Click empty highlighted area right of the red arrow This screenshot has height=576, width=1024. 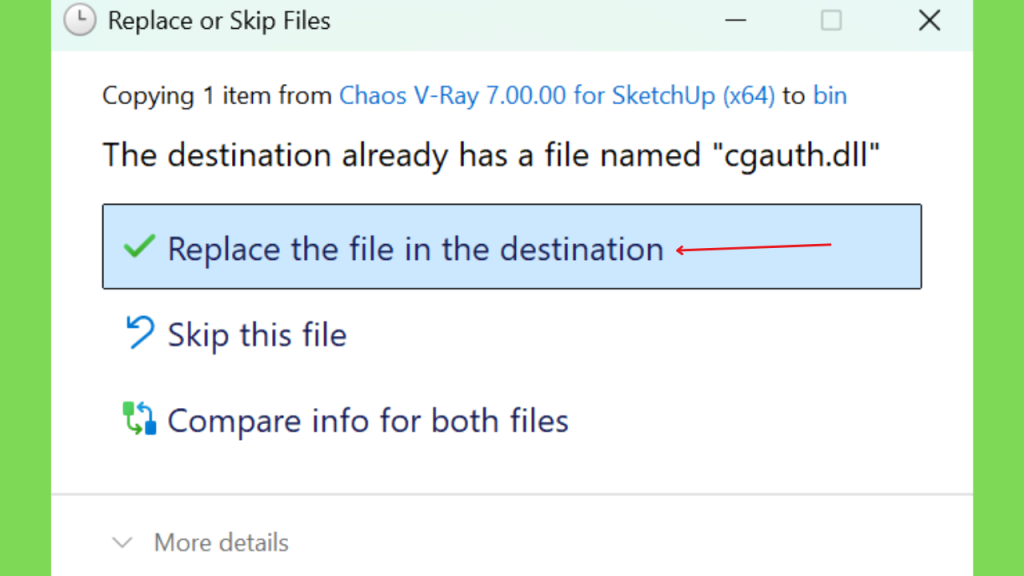875,246
